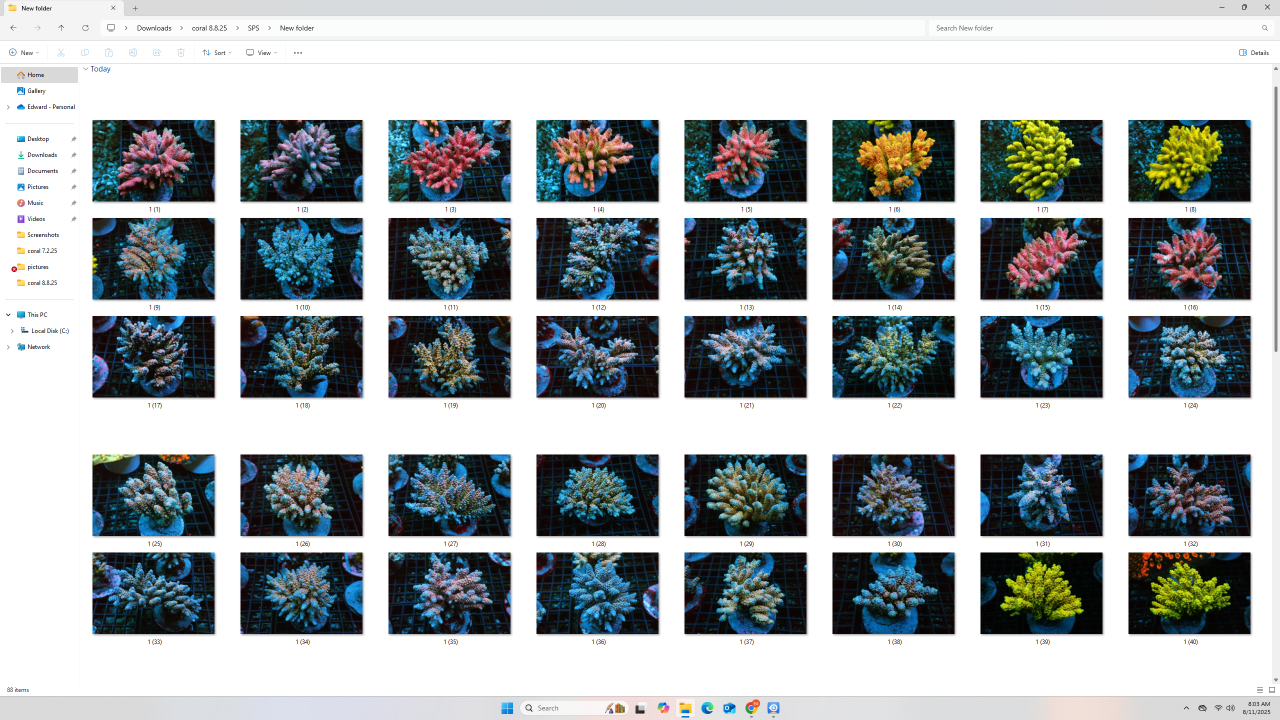Select the thumbnail named 1 (28)

[598, 496]
